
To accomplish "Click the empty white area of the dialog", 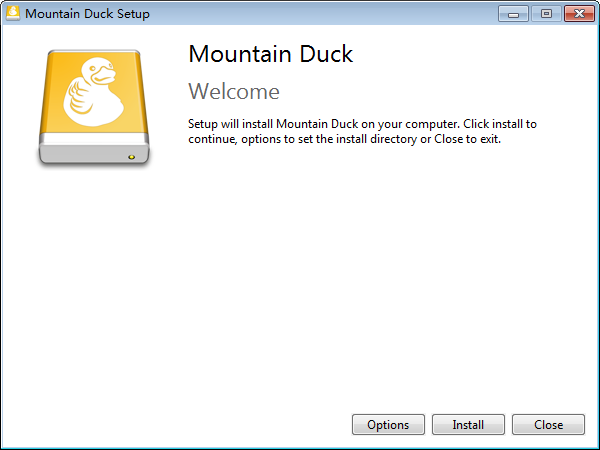I will tap(300, 280).
